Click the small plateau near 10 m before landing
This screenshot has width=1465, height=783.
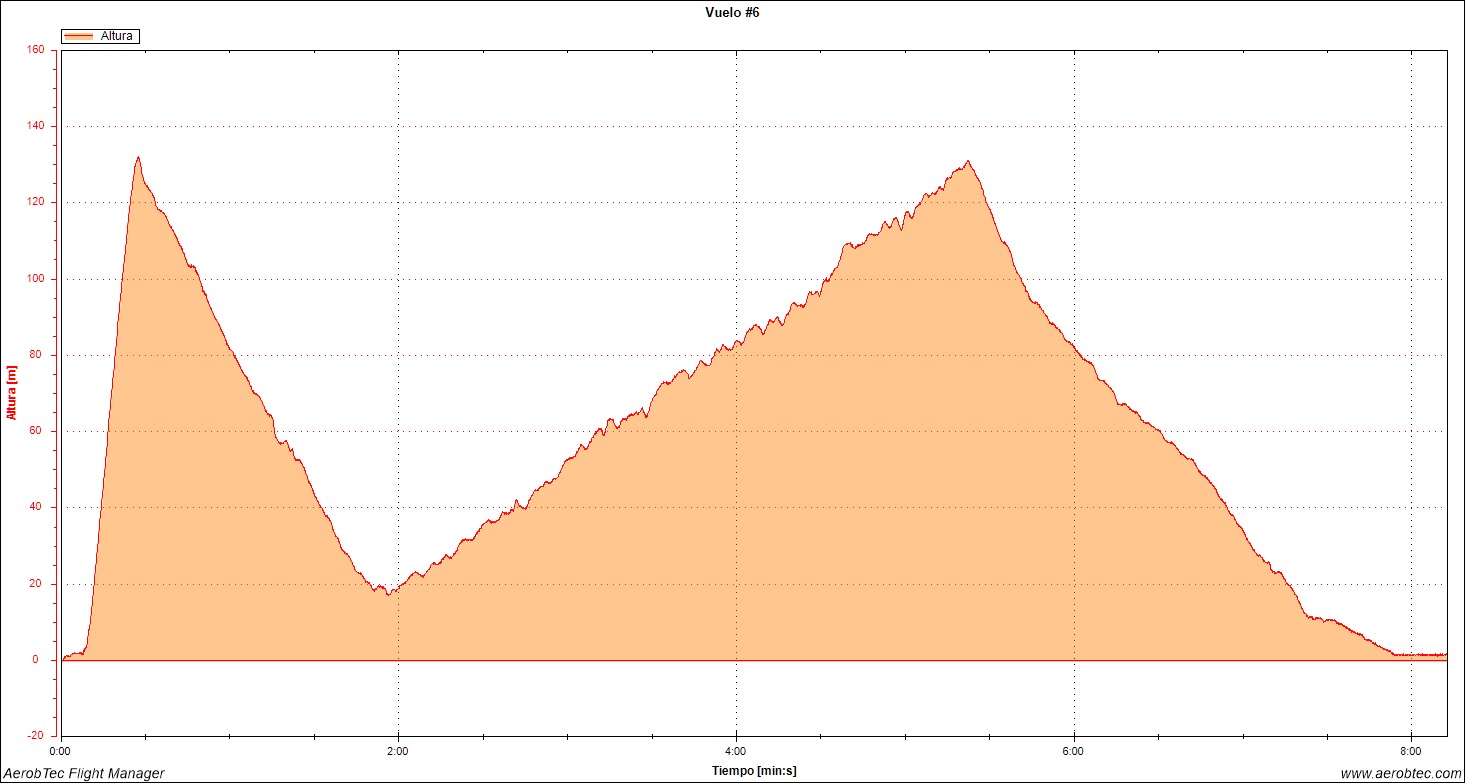coord(1325,620)
